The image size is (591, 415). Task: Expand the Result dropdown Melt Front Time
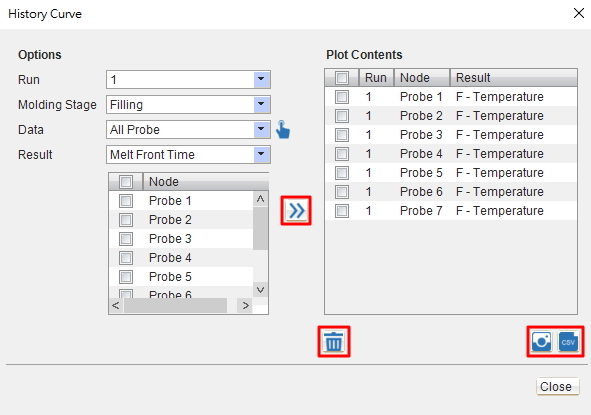tap(261, 154)
